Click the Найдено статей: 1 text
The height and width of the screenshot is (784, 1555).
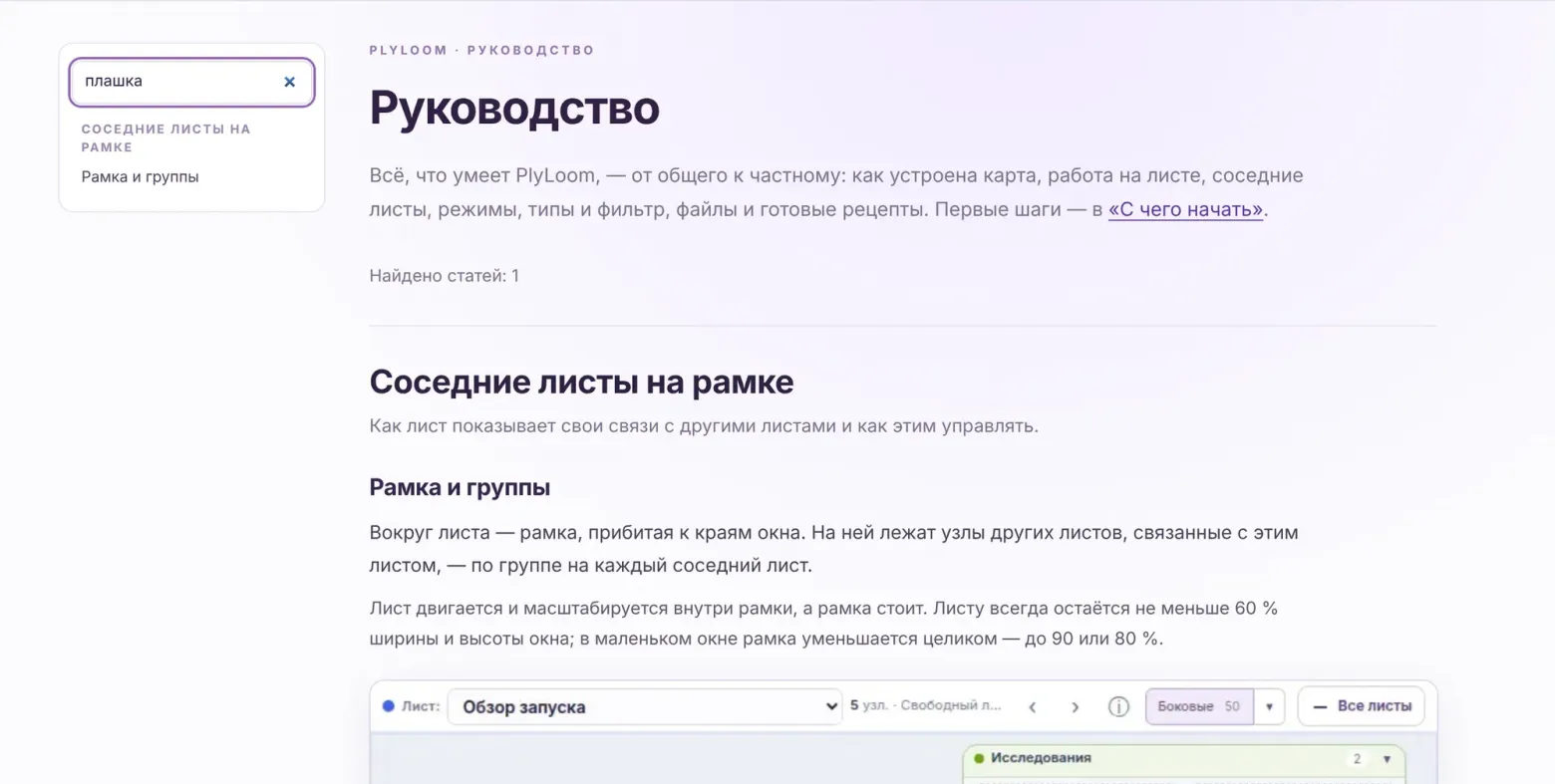tap(444, 276)
